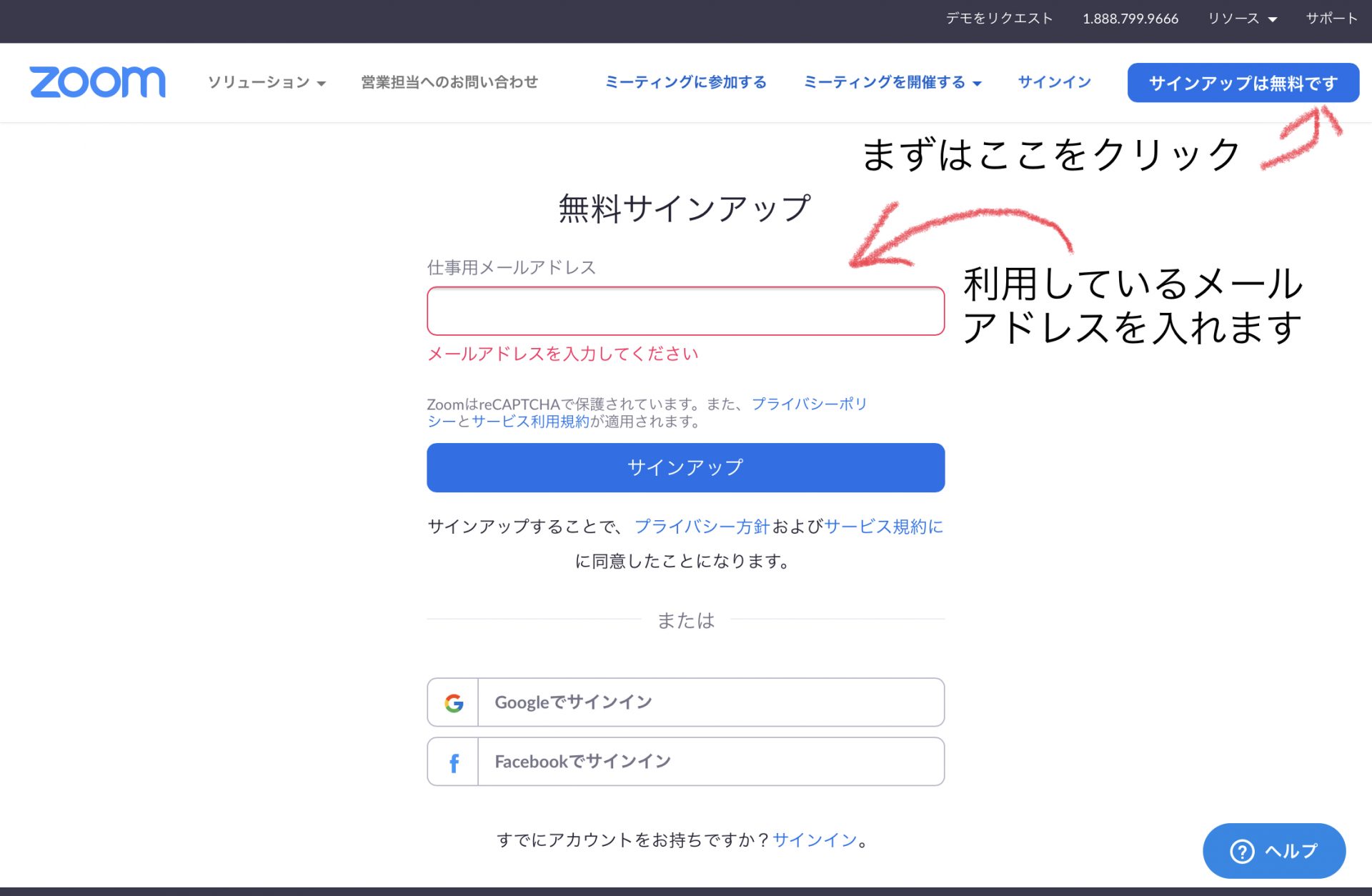Screen dimensions: 1372x896
Task: Click サインイン next to すでにアカウントをお持ちですか
Action: [x=813, y=840]
